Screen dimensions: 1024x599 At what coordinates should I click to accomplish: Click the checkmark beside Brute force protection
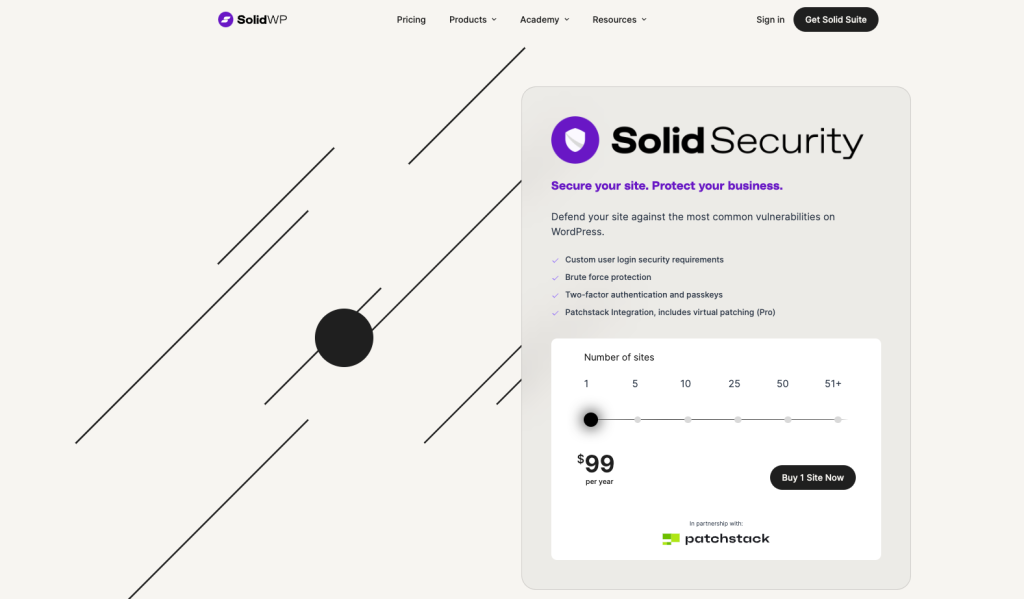[555, 277]
